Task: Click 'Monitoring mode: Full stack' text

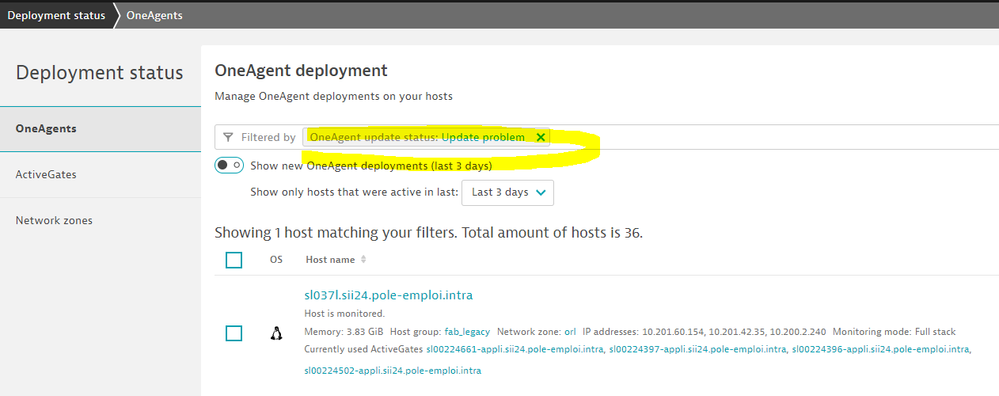Action: 894,332
